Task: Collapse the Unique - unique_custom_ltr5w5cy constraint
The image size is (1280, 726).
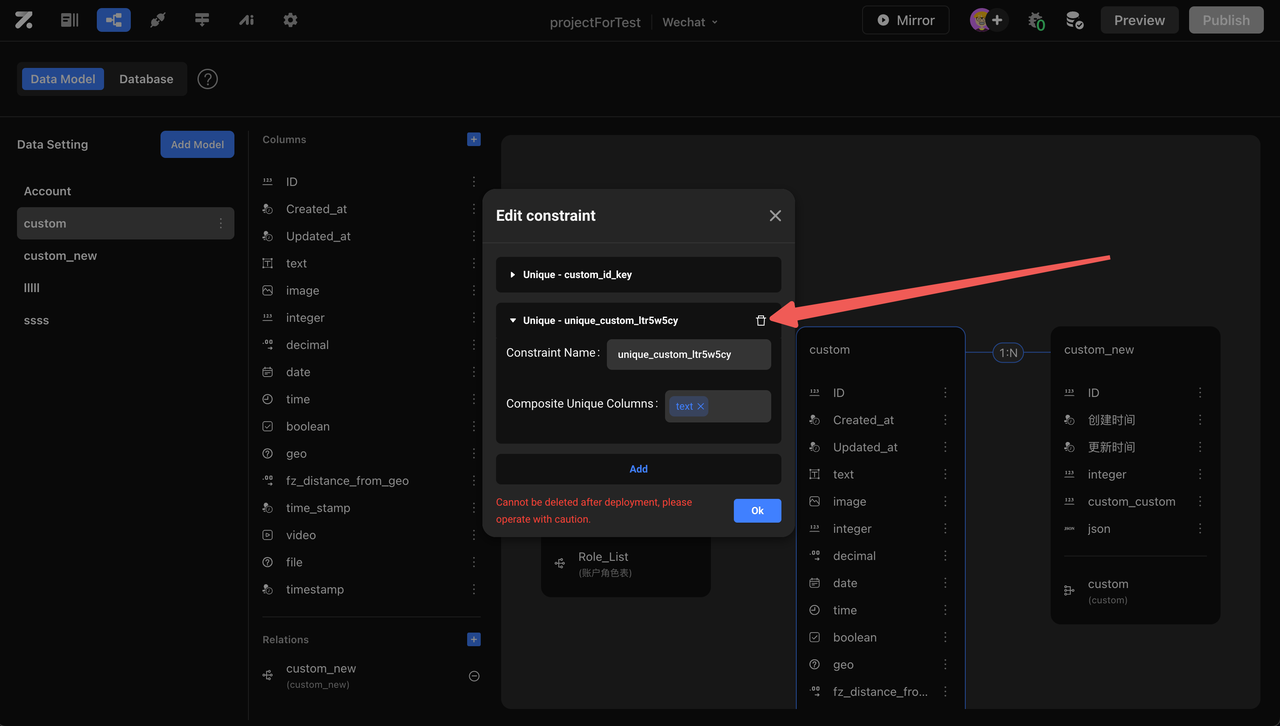Action: click(513, 321)
